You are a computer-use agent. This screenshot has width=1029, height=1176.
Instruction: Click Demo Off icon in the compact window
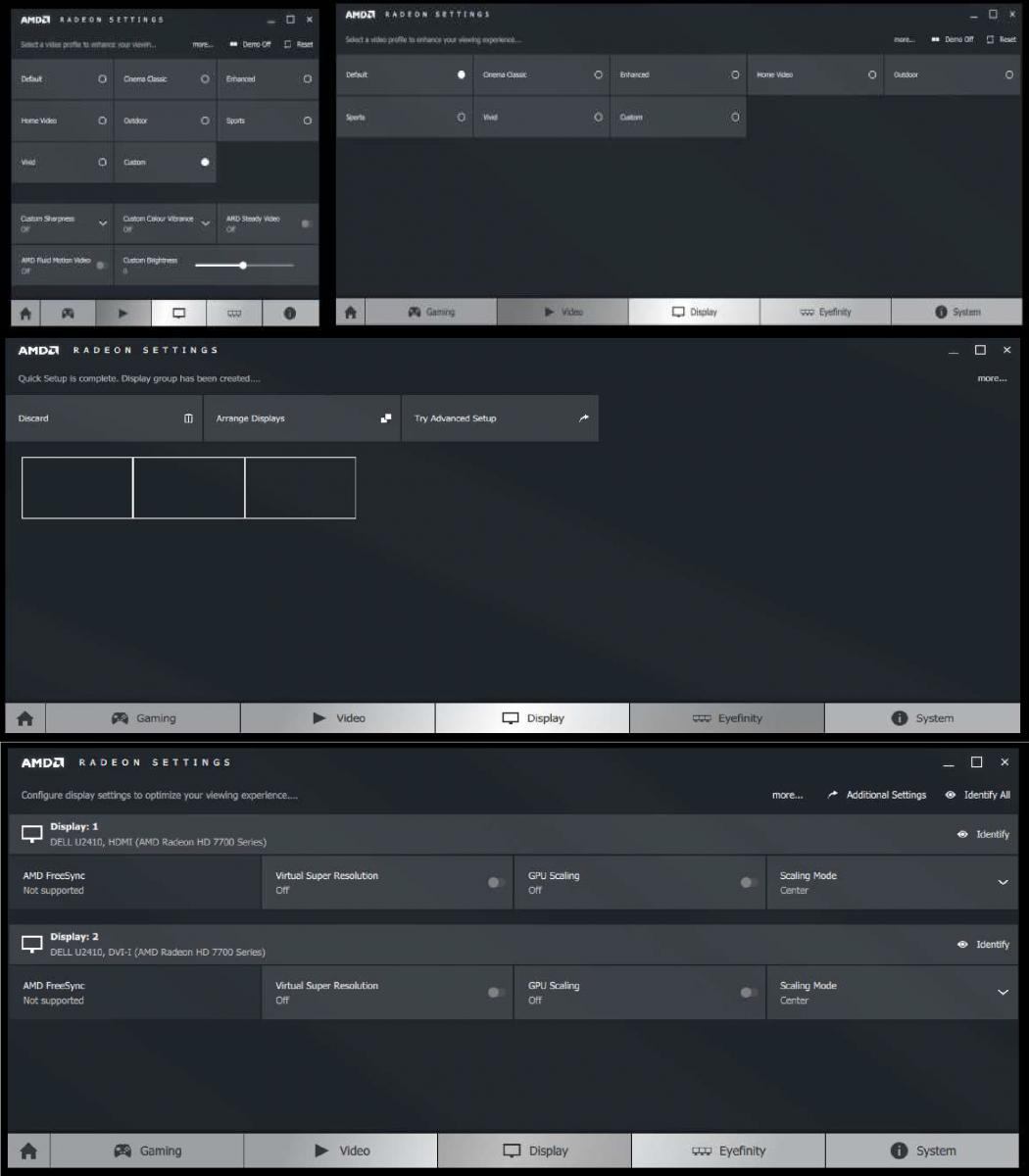[234, 44]
